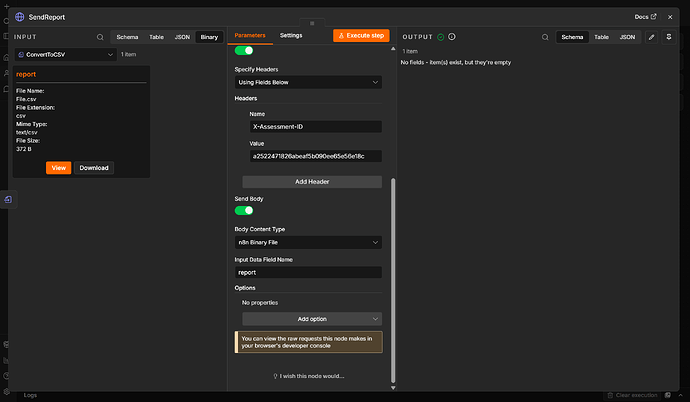View the report binary file

59,168
